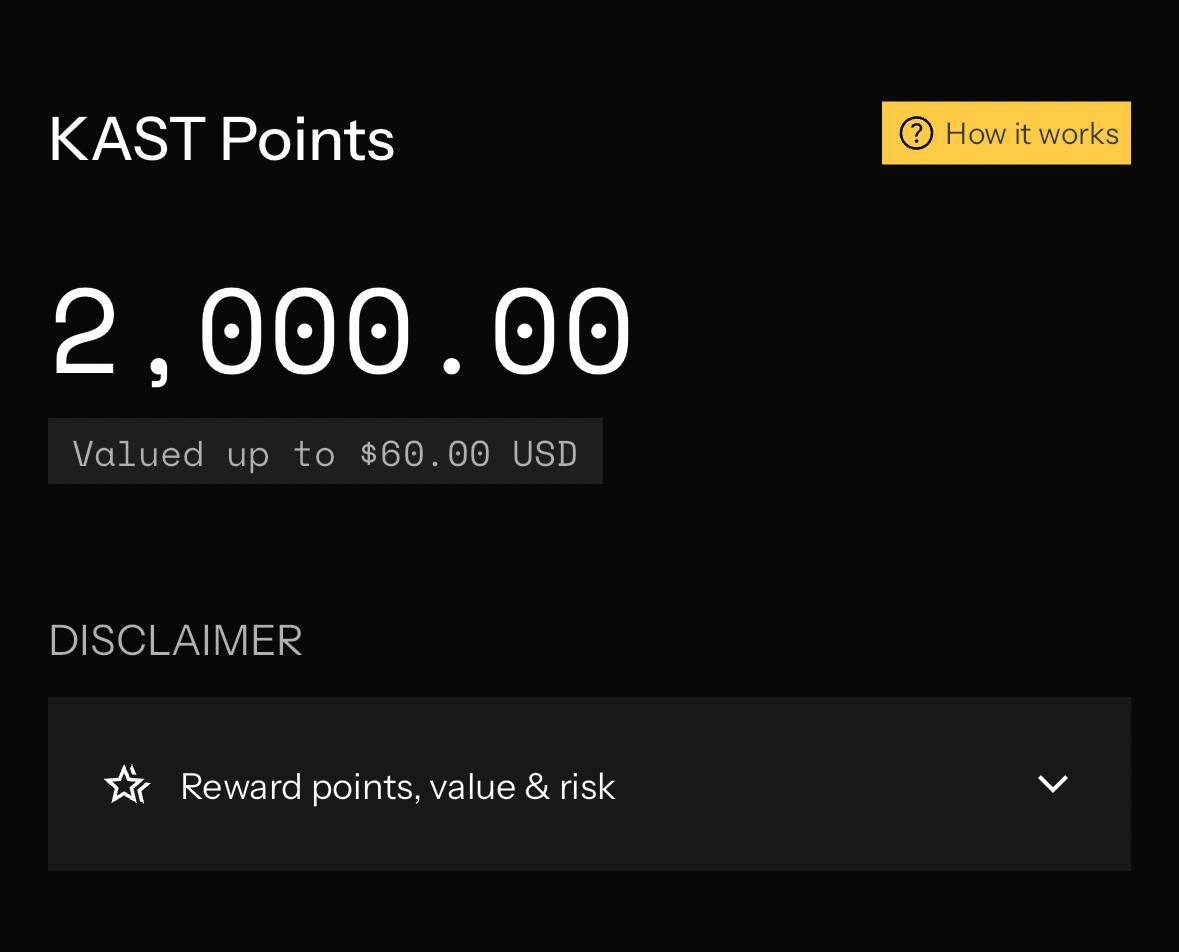Select the KAST Points heading
The image size is (1179, 952).
click(221, 138)
